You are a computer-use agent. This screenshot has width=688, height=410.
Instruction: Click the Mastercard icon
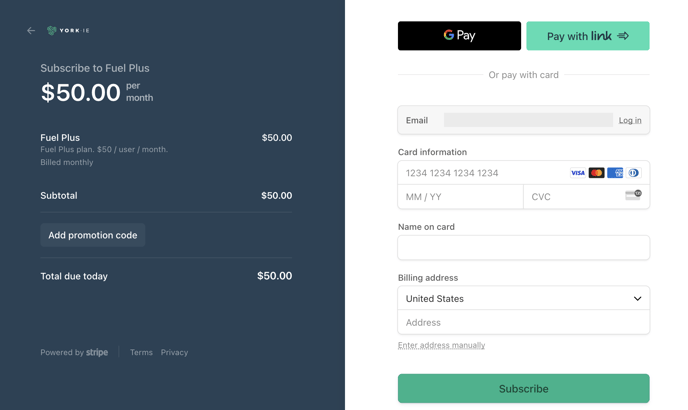[x=596, y=173]
